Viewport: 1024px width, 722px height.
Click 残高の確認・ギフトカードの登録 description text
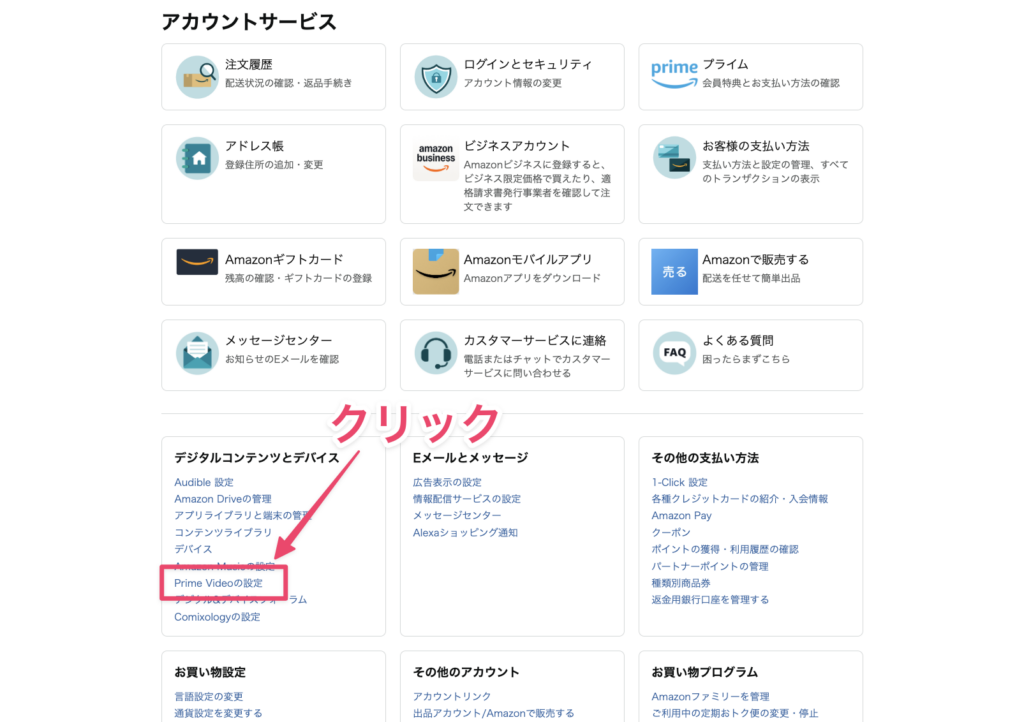(x=298, y=279)
